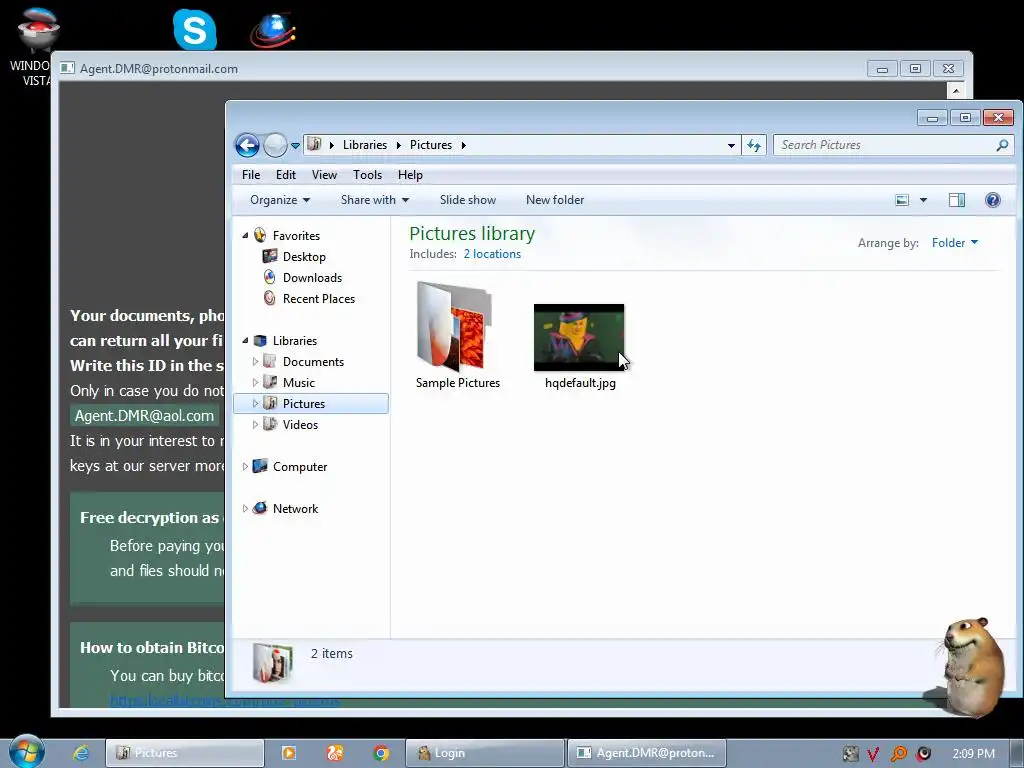Start the Slide show
Viewport: 1024px width, 768px height.
coord(468,200)
